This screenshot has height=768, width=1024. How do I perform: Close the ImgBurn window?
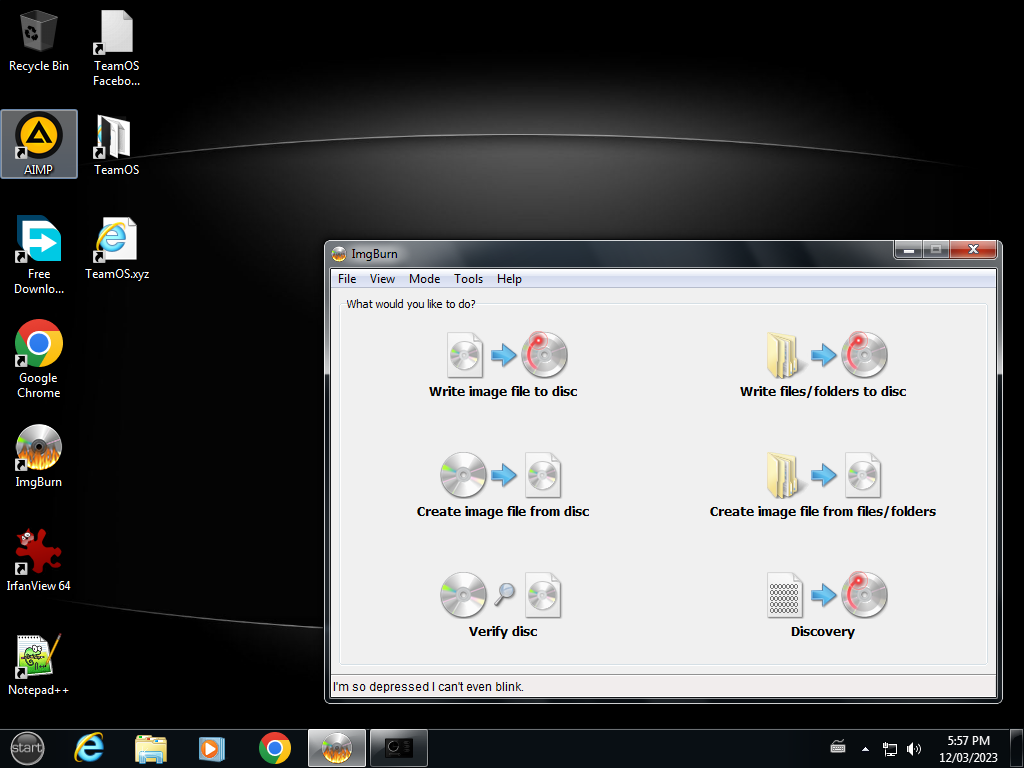(973, 249)
